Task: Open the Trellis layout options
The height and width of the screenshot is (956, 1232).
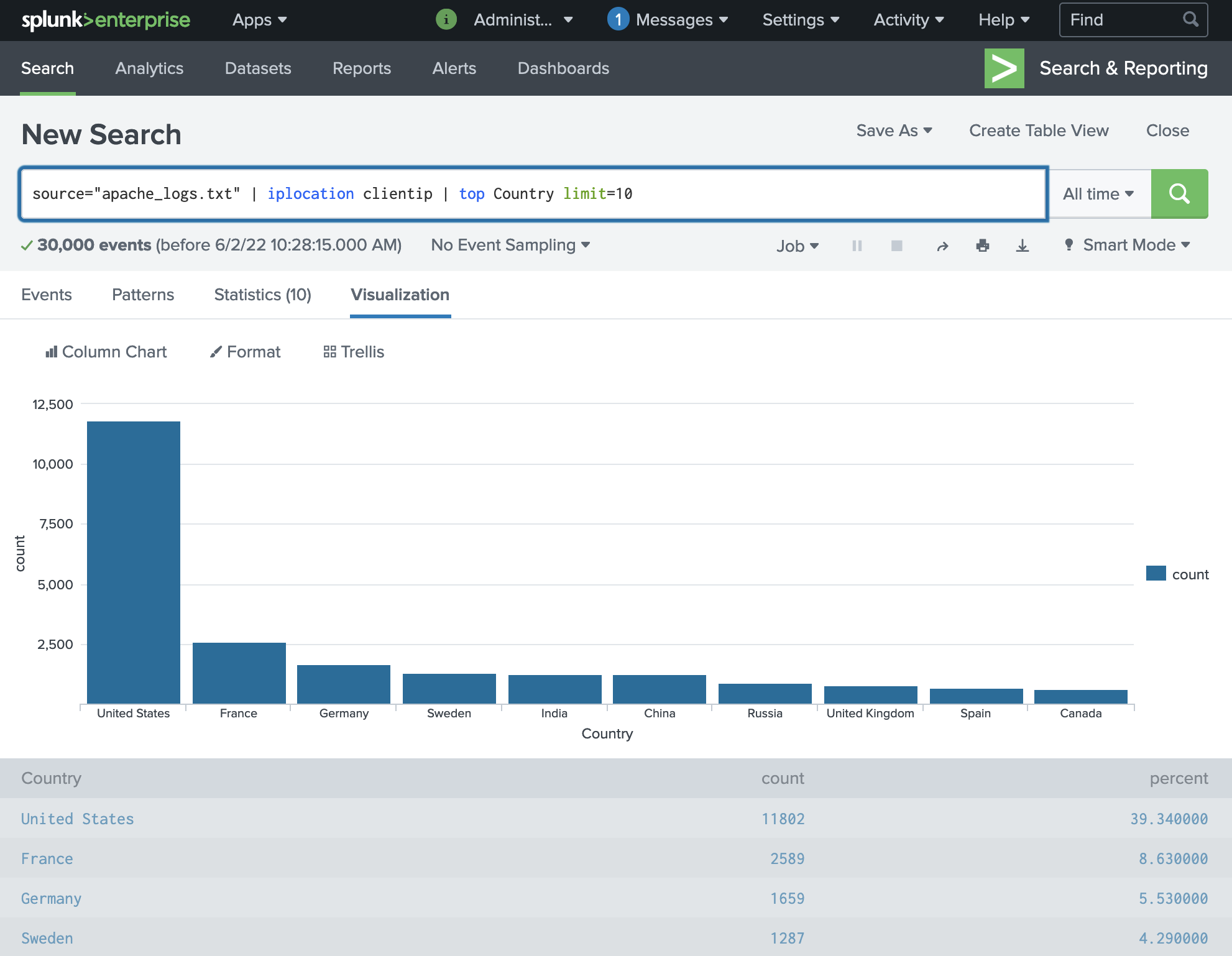Action: click(354, 352)
